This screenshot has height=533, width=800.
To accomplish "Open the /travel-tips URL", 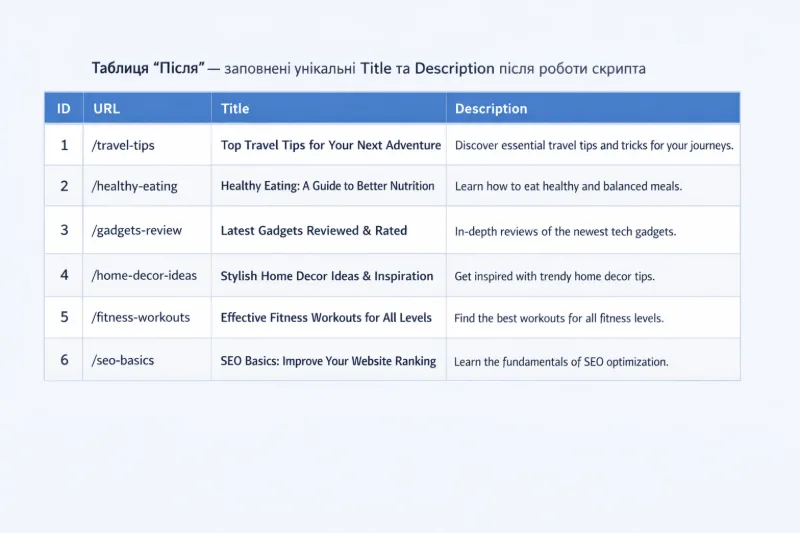I will (123, 145).
